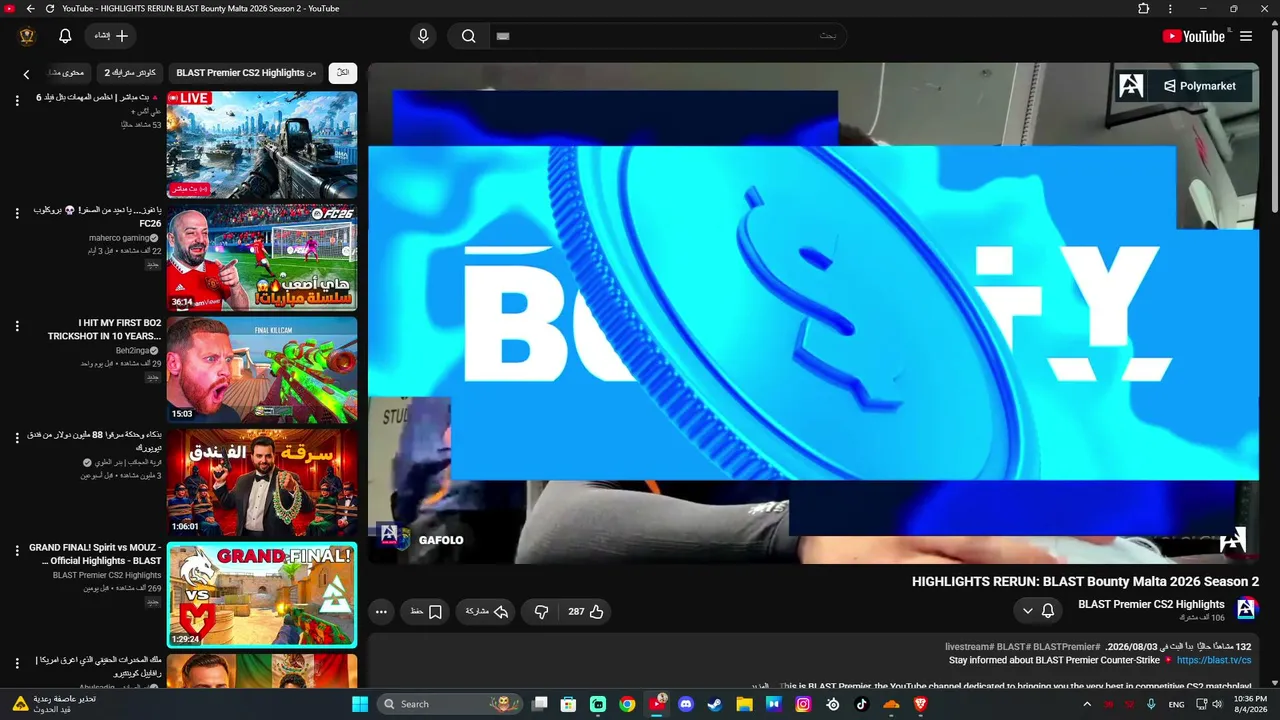Select the 'كاونتر سترايك 2' chip

[130, 73]
